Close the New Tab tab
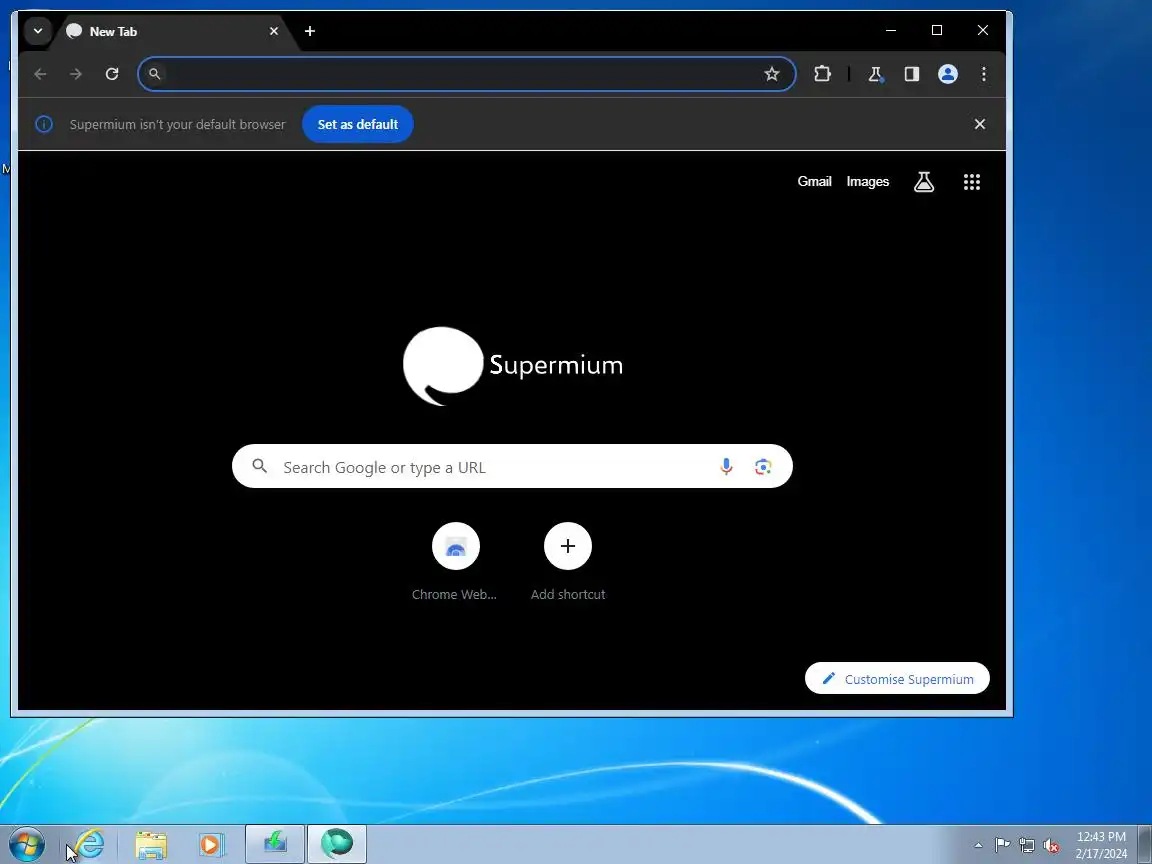The width and height of the screenshot is (1152, 864). [273, 31]
